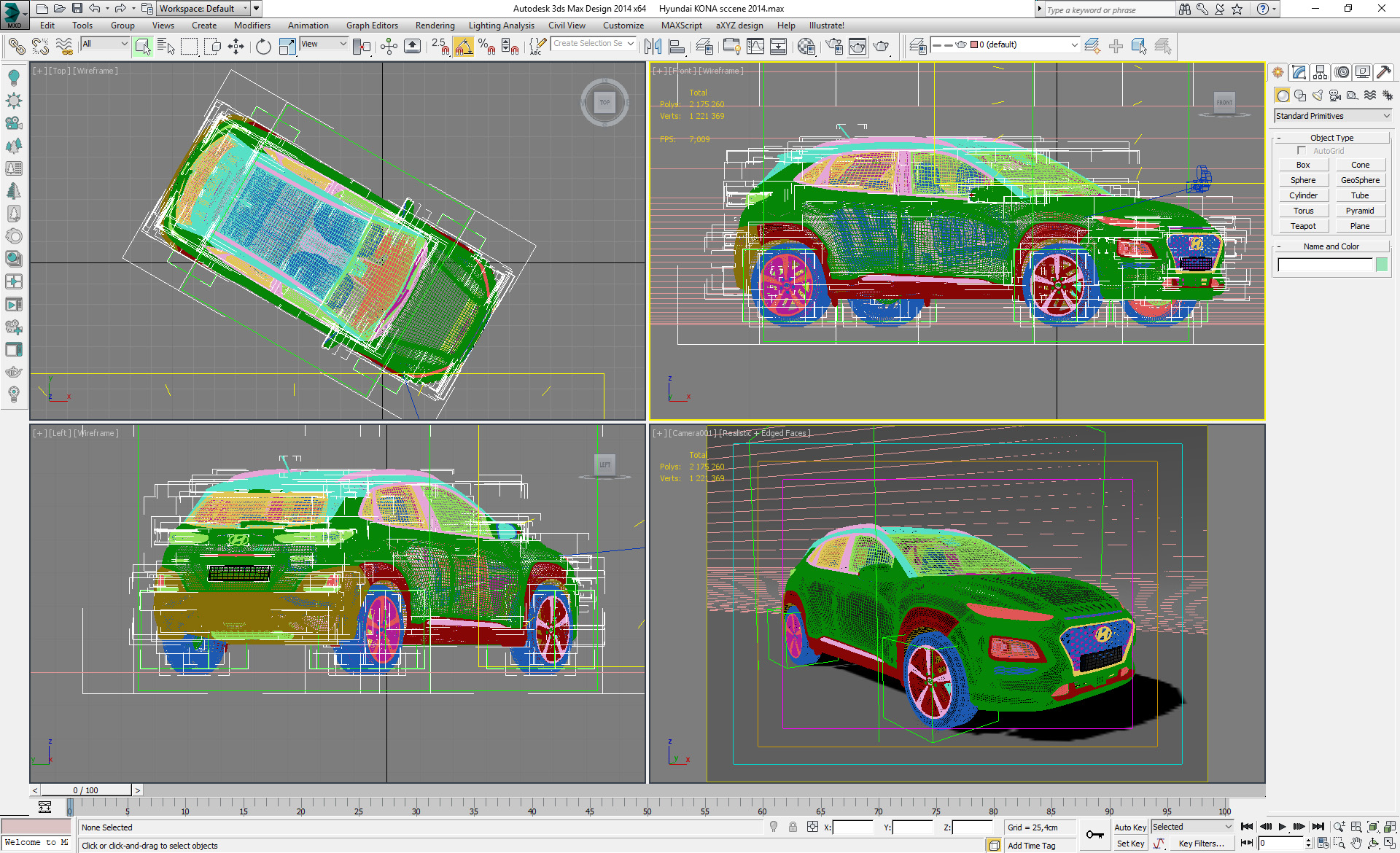
Task: Activate the Select and Move tool
Action: tap(236, 47)
